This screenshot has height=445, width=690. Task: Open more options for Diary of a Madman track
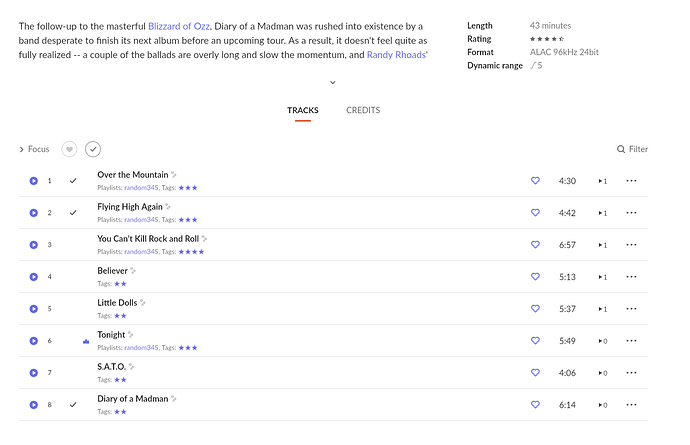[x=631, y=405]
